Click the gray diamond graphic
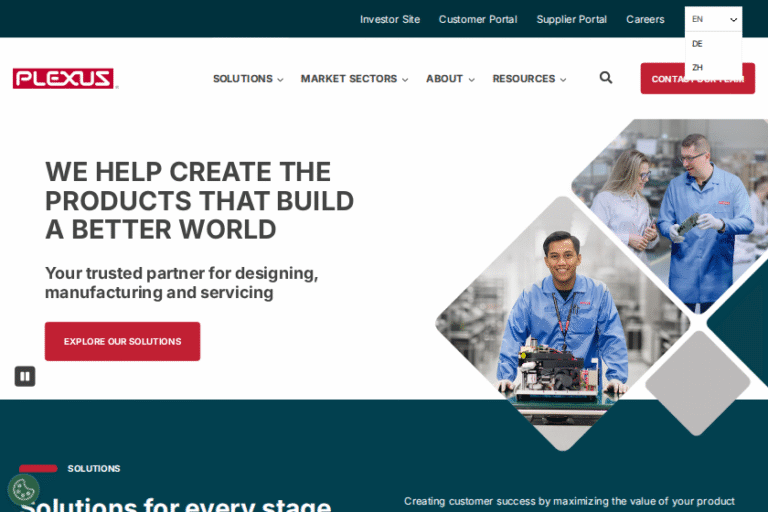 (x=697, y=383)
